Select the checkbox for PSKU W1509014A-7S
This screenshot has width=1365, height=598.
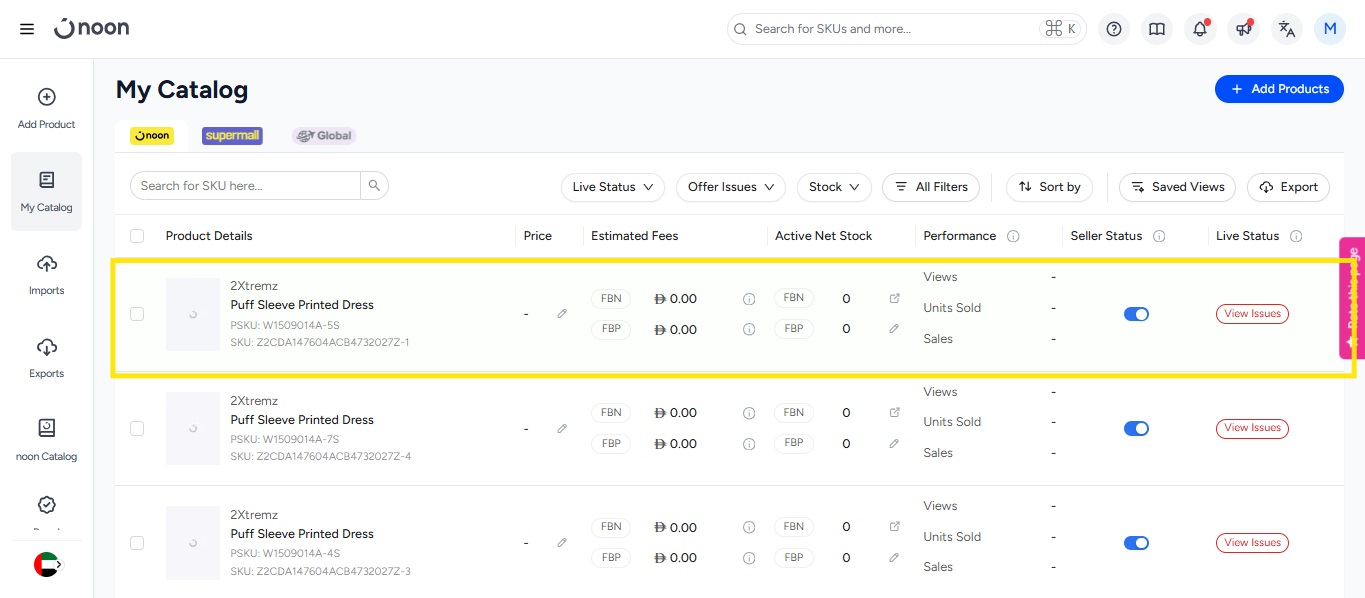(137, 428)
